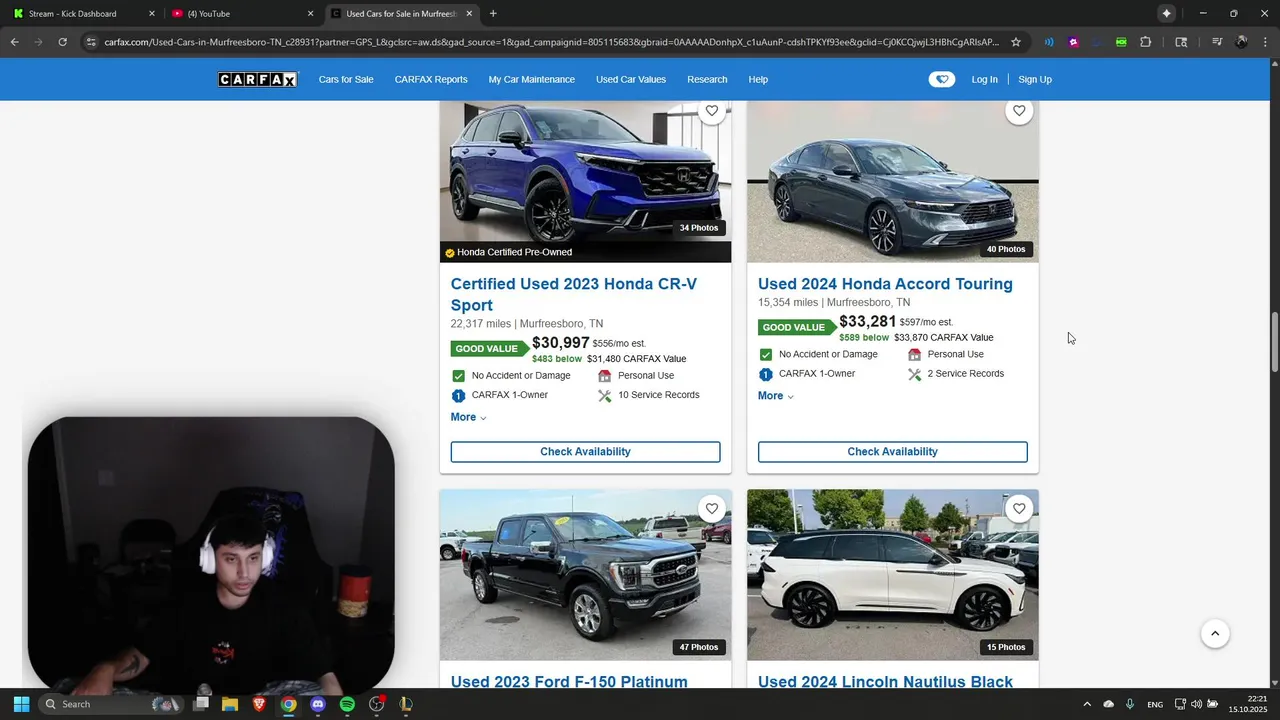The height and width of the screenshot is (720, 1280).
Task: Show hidden system tray icons
Action: pyautogui.click(x=1087, y=704)
